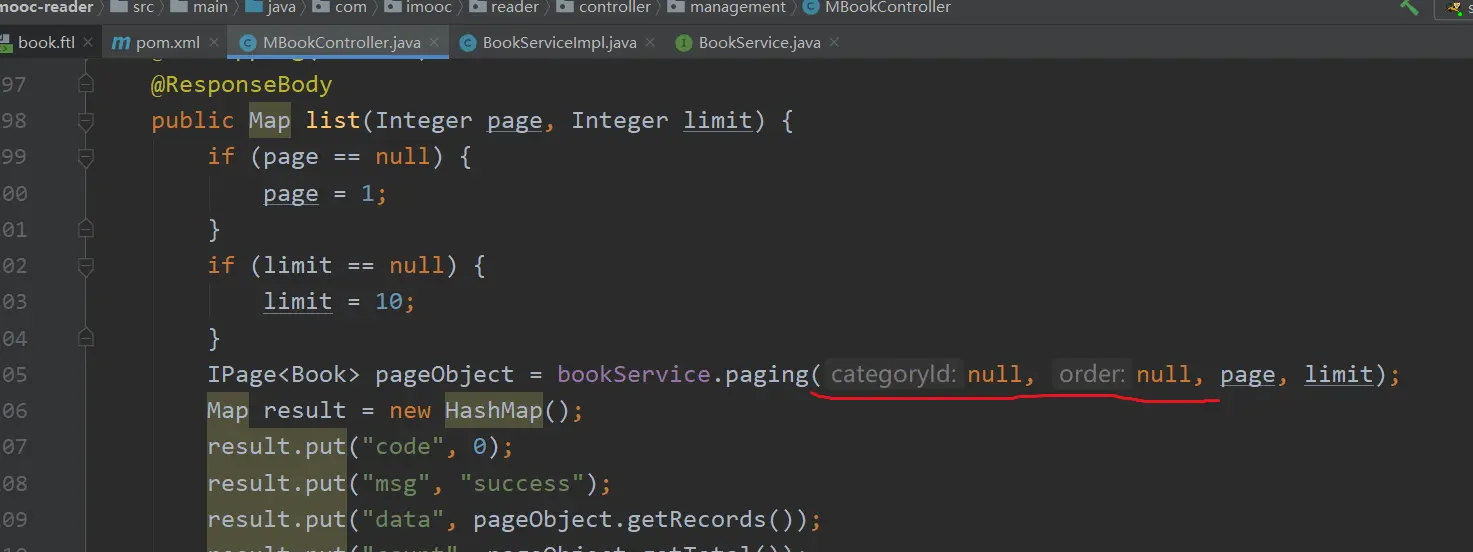Click the limit argument in paging call

[x=1338, y=375]
